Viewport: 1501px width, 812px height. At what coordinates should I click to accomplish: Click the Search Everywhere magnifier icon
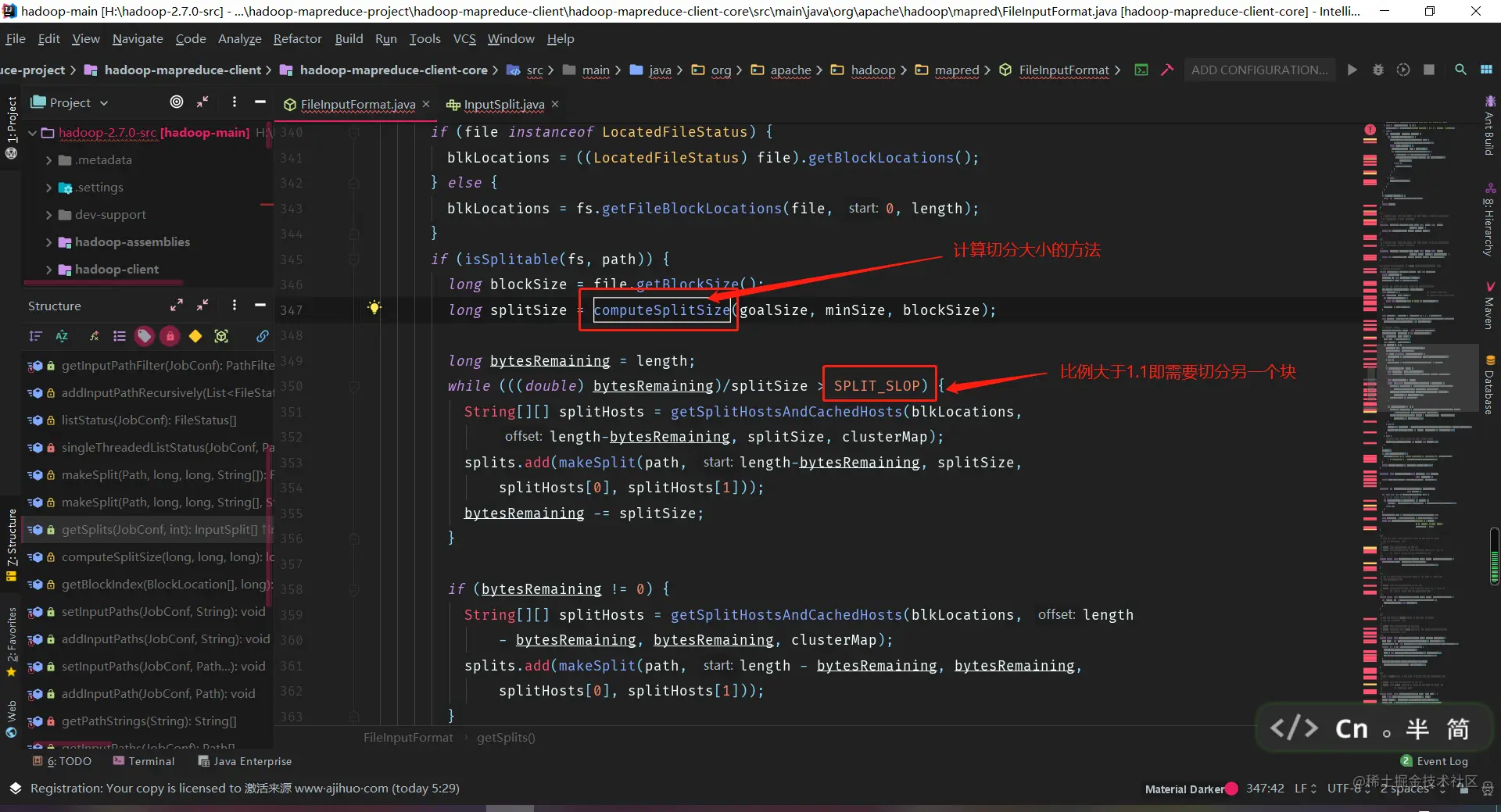[1460, 70]
